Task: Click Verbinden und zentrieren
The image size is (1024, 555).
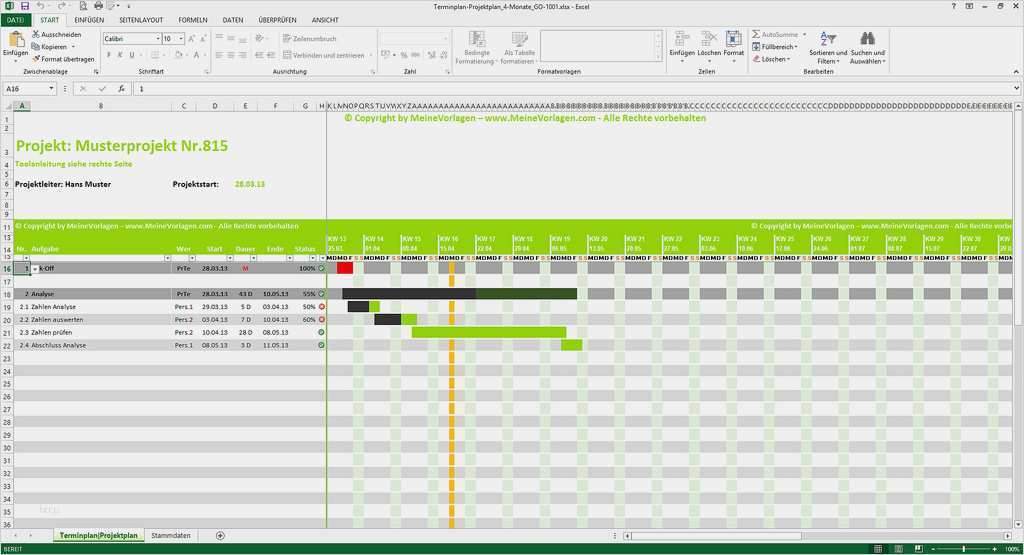Action: point(327,55)
